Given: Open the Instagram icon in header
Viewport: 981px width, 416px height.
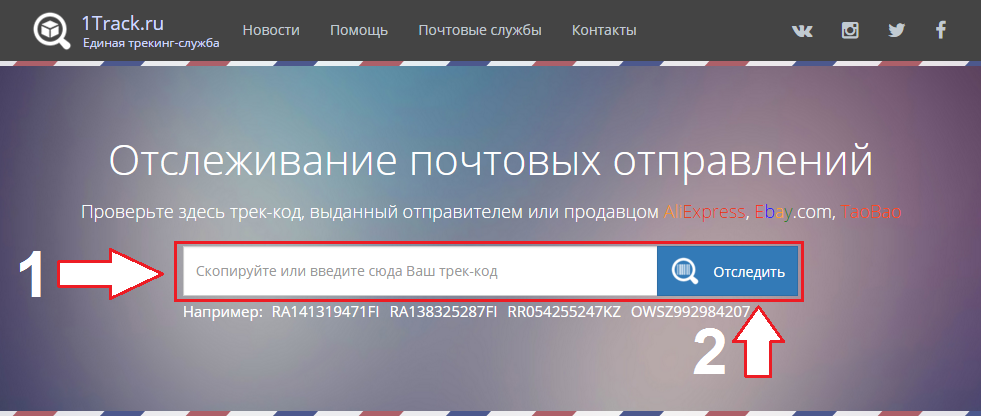Looking at the screenshot, I should pos(850,30).
